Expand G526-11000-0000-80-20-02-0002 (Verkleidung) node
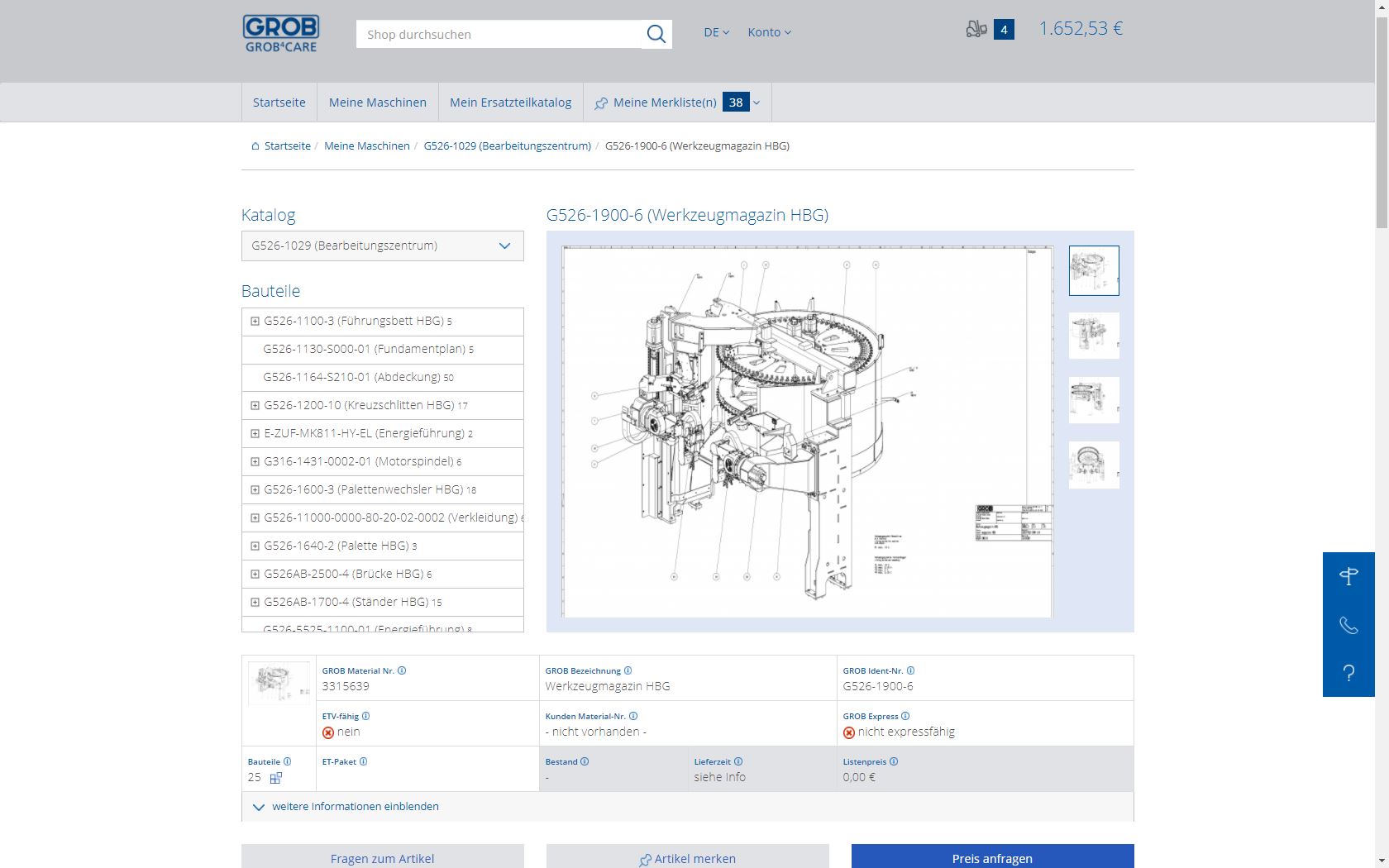1389x868 pixels. (x=255, y=518)
